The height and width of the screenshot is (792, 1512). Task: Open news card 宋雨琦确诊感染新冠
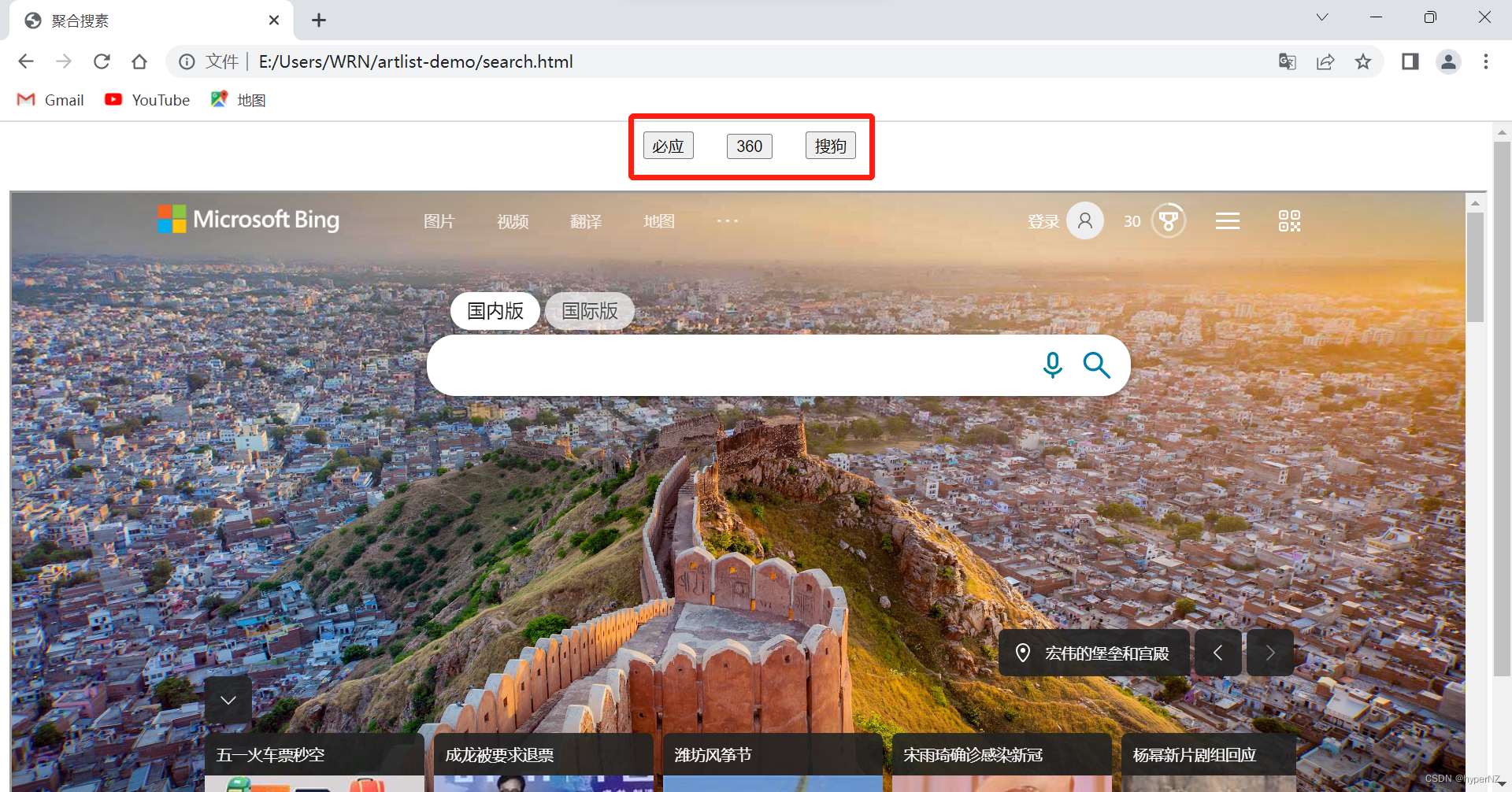coord(1002,762)
